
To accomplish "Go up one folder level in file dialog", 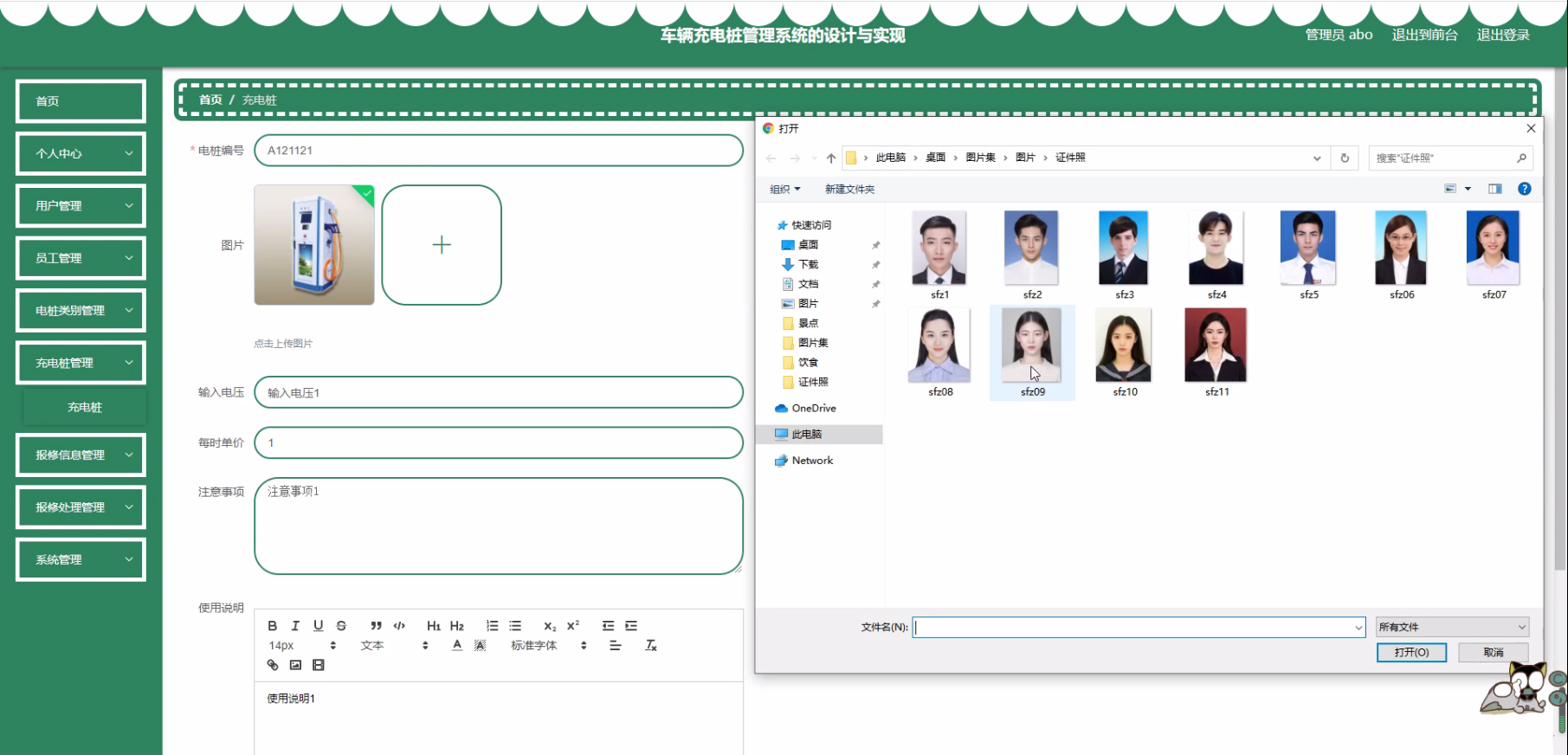I will [831, 158].
